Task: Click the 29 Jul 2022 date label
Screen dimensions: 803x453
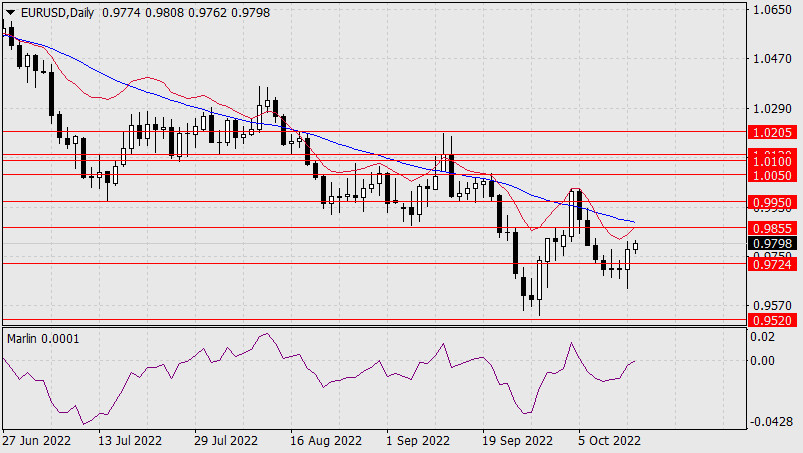Action: point(226,441)
